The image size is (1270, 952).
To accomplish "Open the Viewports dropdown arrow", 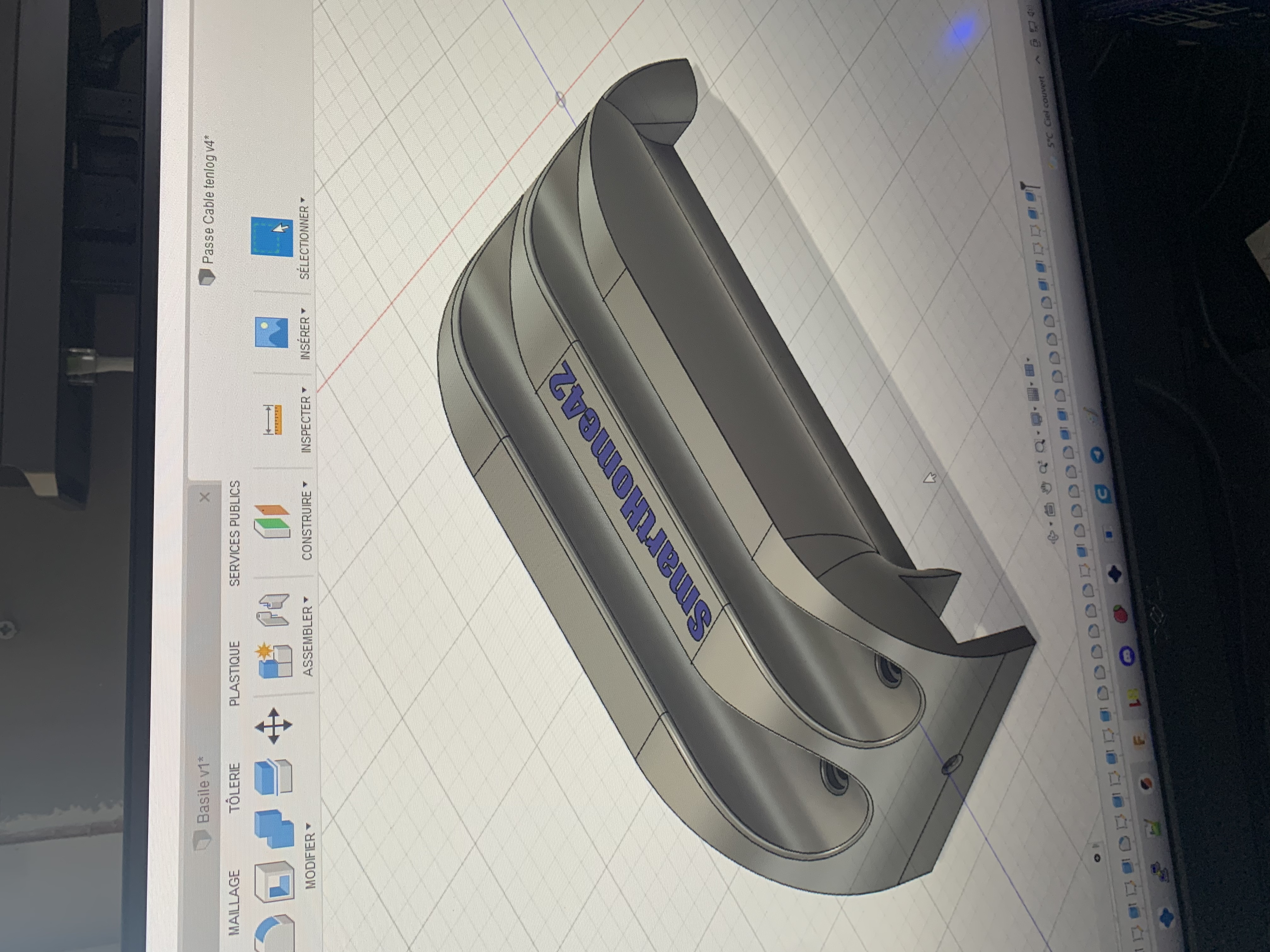I will [x=1028, y=359].
